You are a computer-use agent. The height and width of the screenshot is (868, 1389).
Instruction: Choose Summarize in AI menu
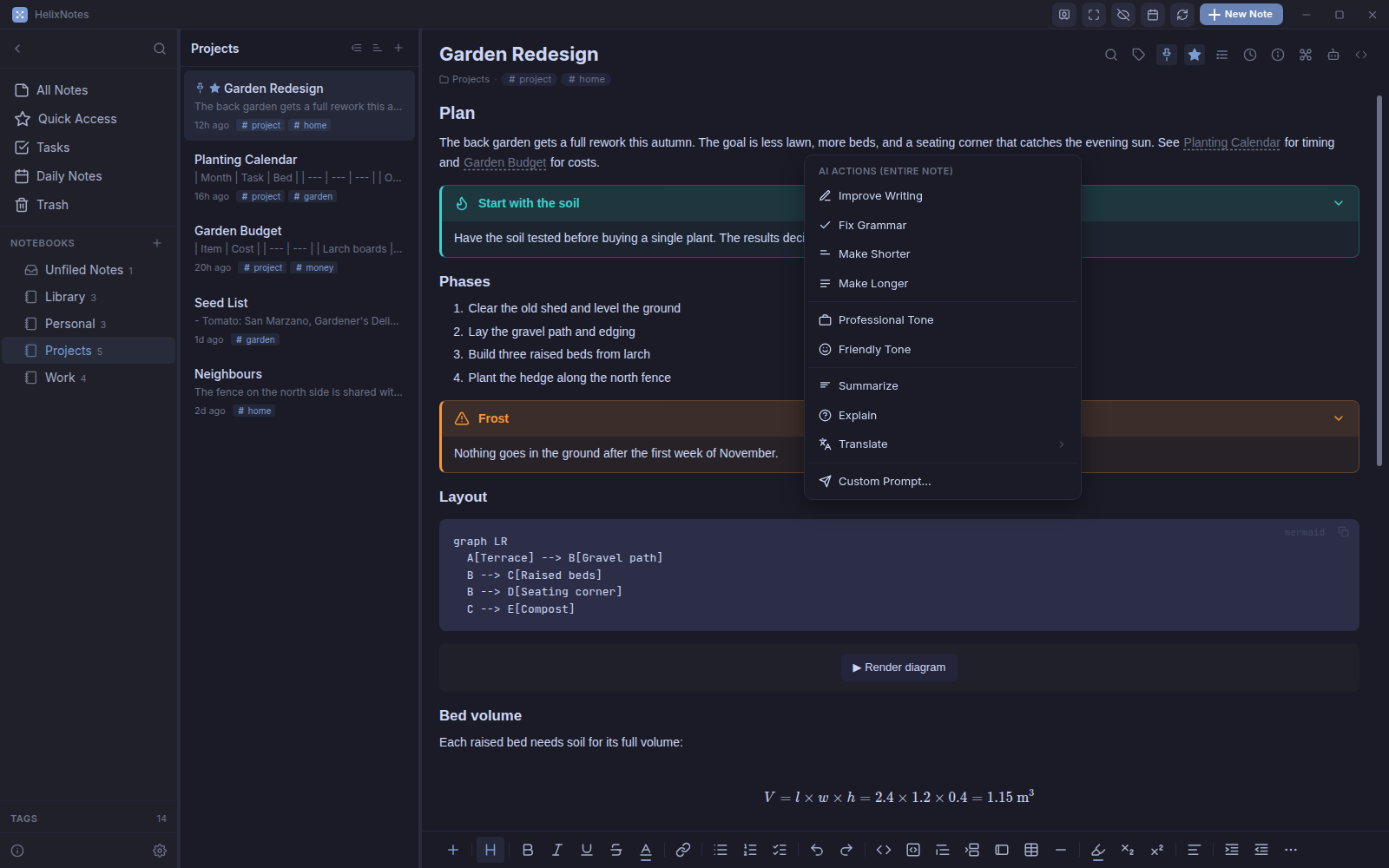[x=943, y=385]
